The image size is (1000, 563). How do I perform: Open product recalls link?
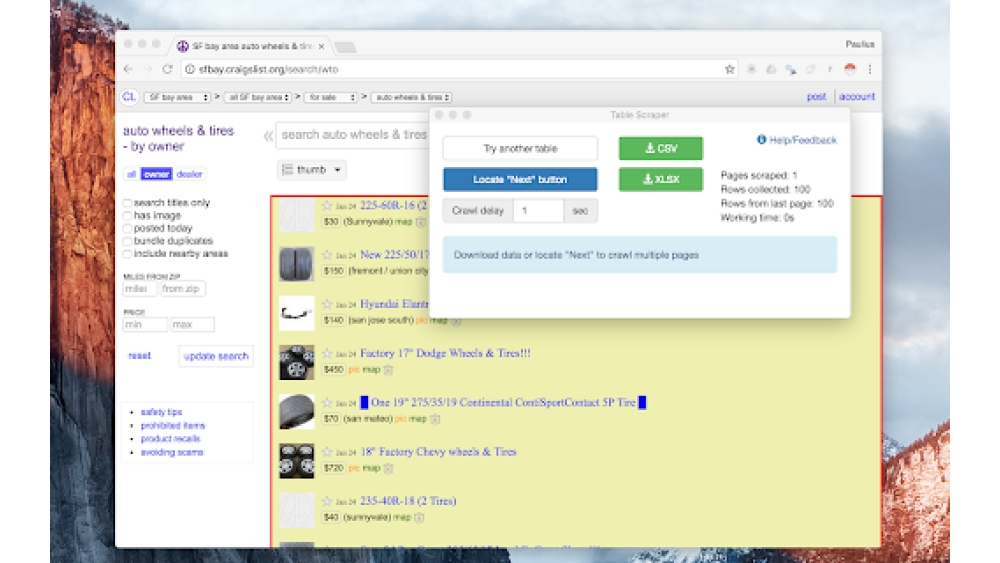coord(170,439)
